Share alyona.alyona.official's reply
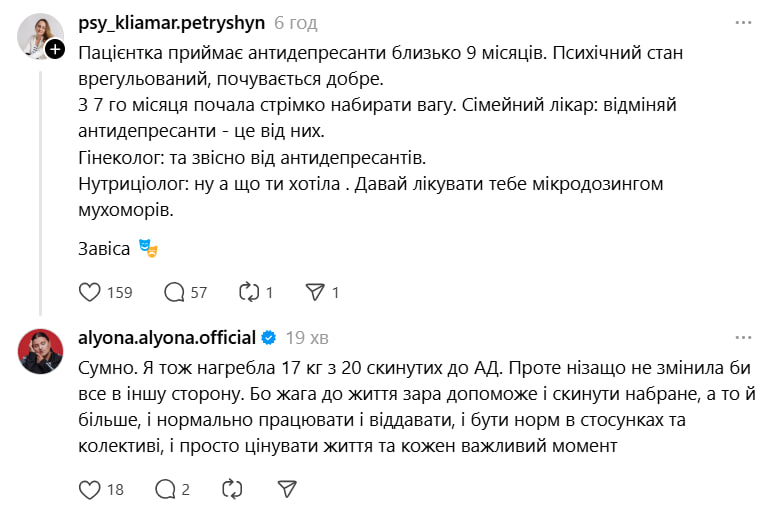This screenshot has height=518, width=776. pyautogui.click(x=287, y=489)
